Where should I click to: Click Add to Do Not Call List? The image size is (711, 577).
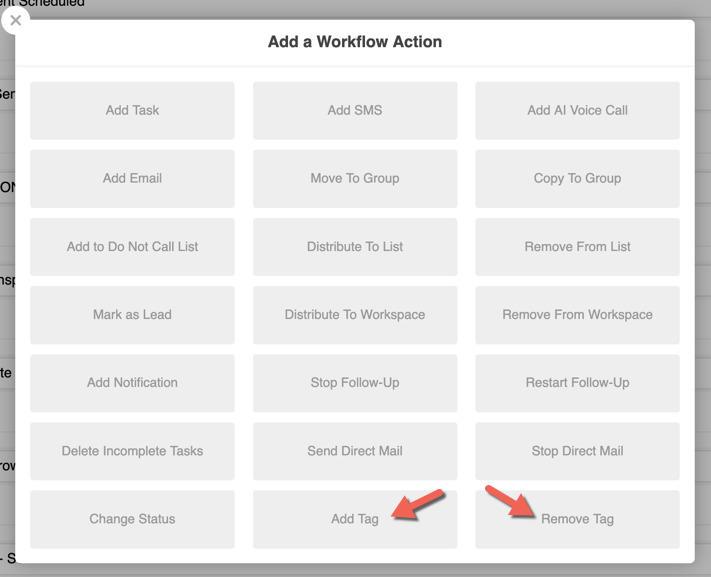132,247
